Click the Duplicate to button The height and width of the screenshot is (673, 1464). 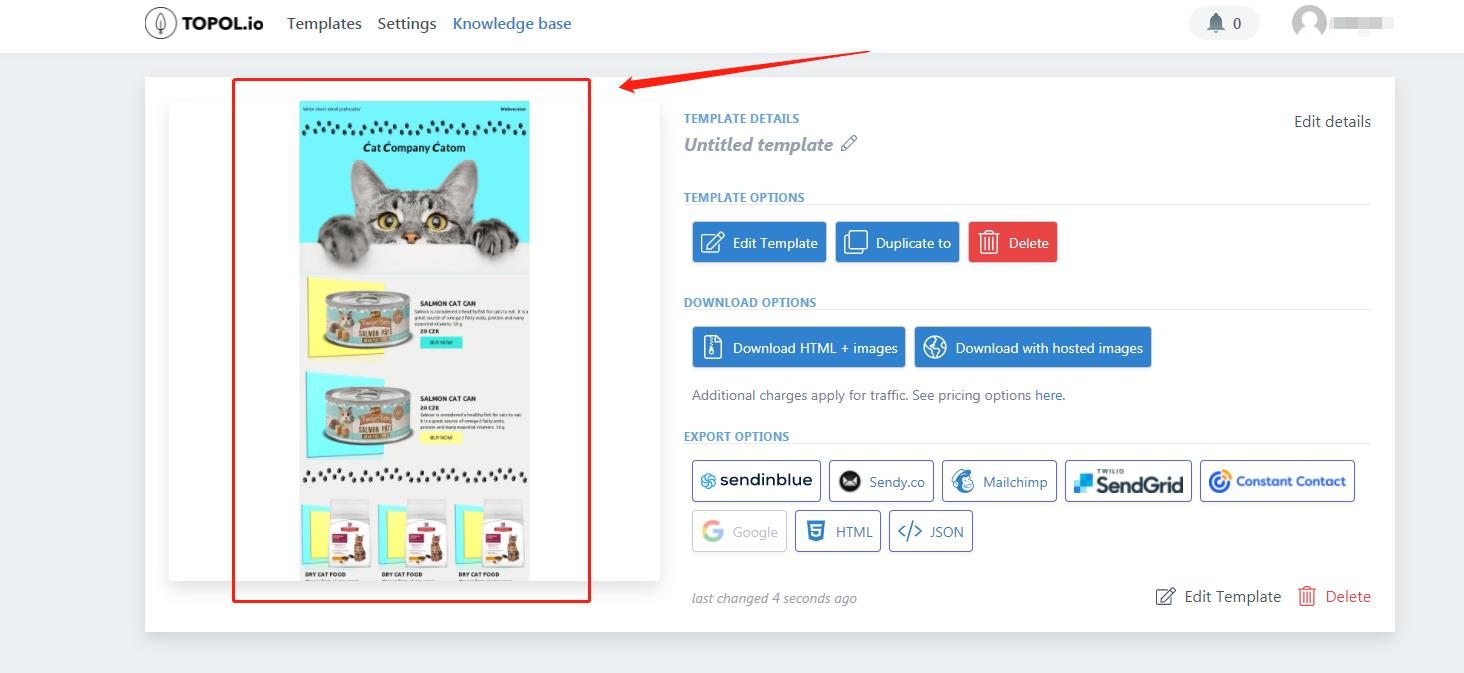[x=897, y=242]
